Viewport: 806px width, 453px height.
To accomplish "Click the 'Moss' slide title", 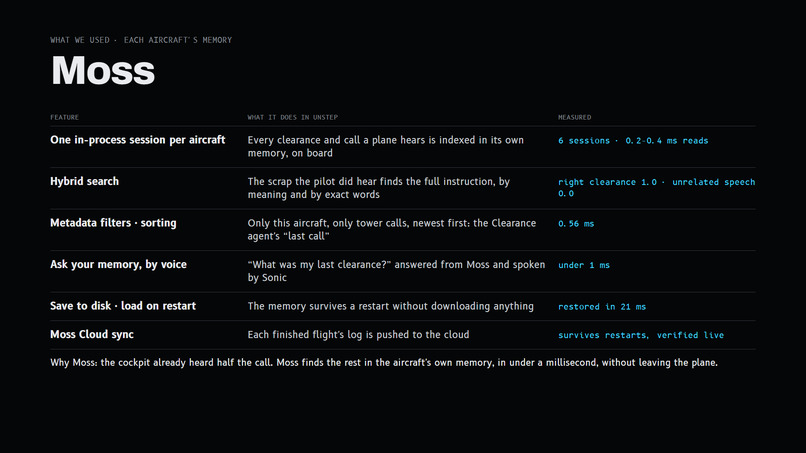I will pyautogui.click(x=103, y=70).
